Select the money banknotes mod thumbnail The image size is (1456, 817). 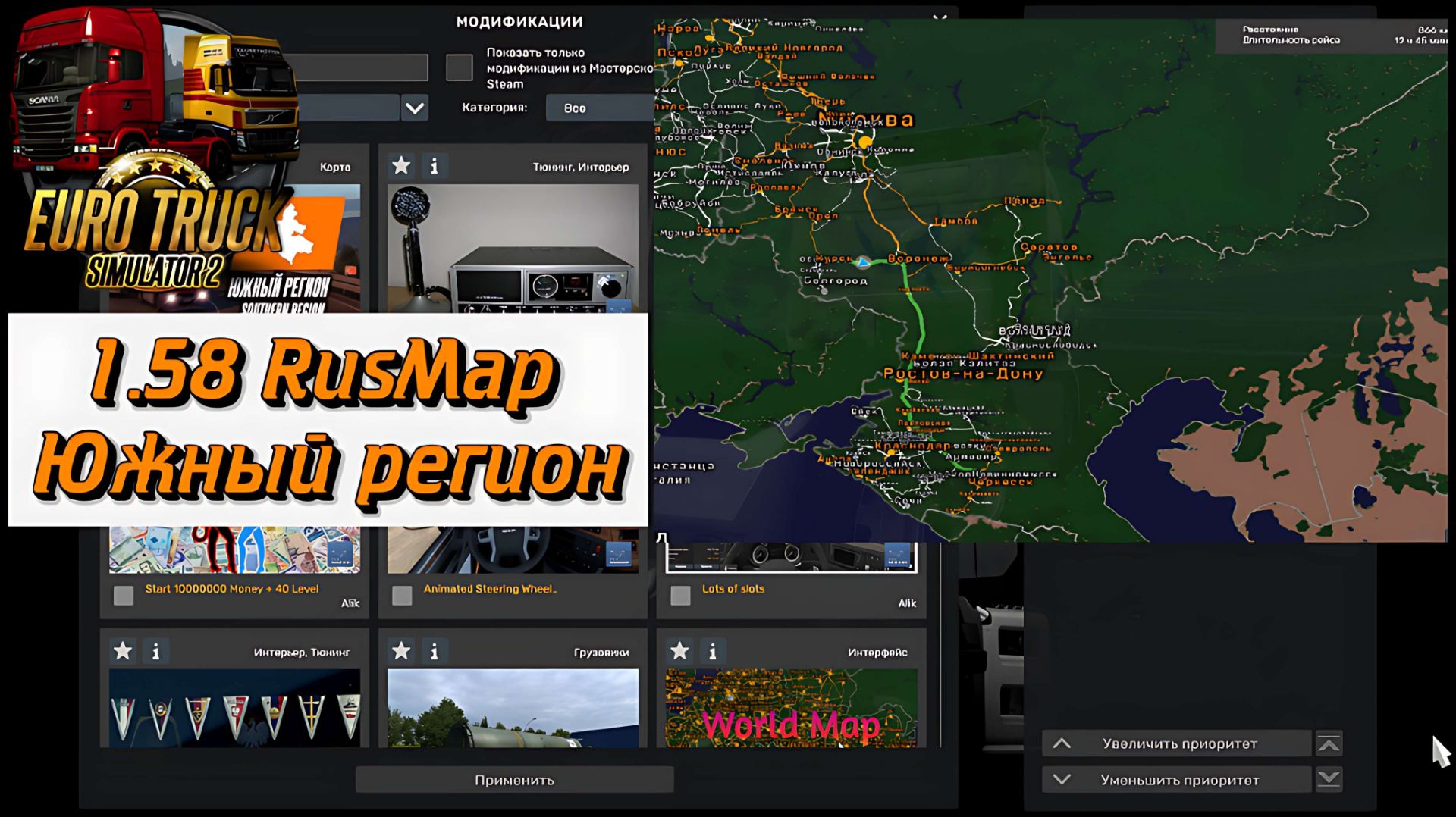pos(234,549)
